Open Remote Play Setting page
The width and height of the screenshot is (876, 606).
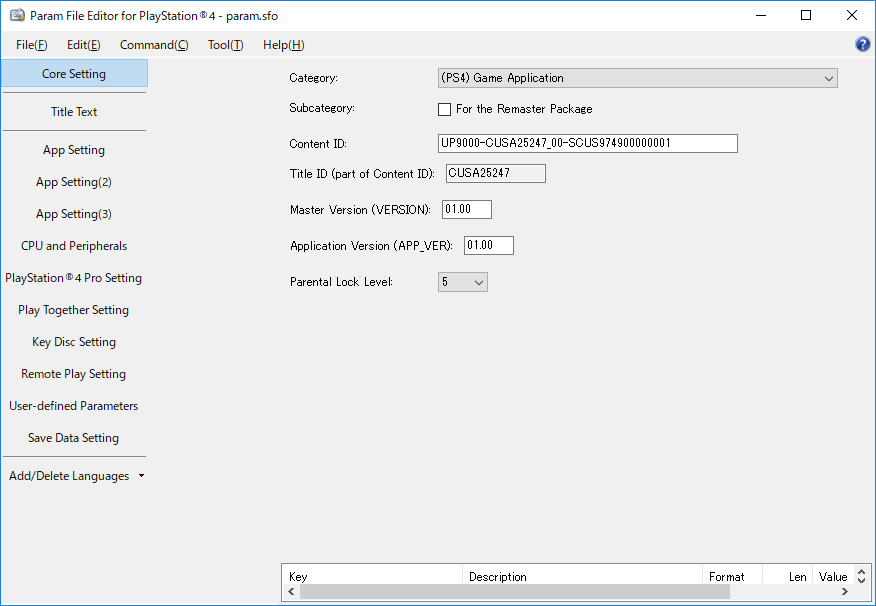[x=74, y=374]
